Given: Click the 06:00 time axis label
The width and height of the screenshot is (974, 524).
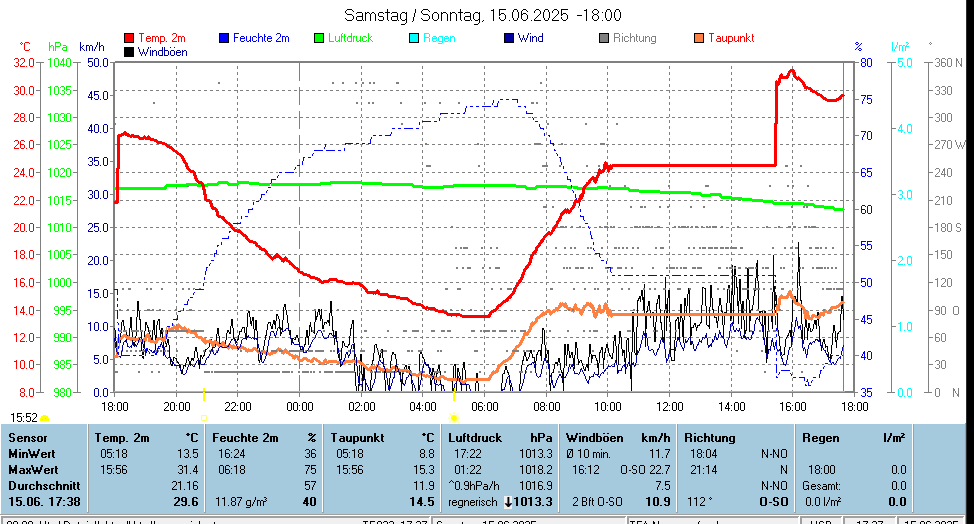Looking at the screenshot, I should (x=485, y=407).
